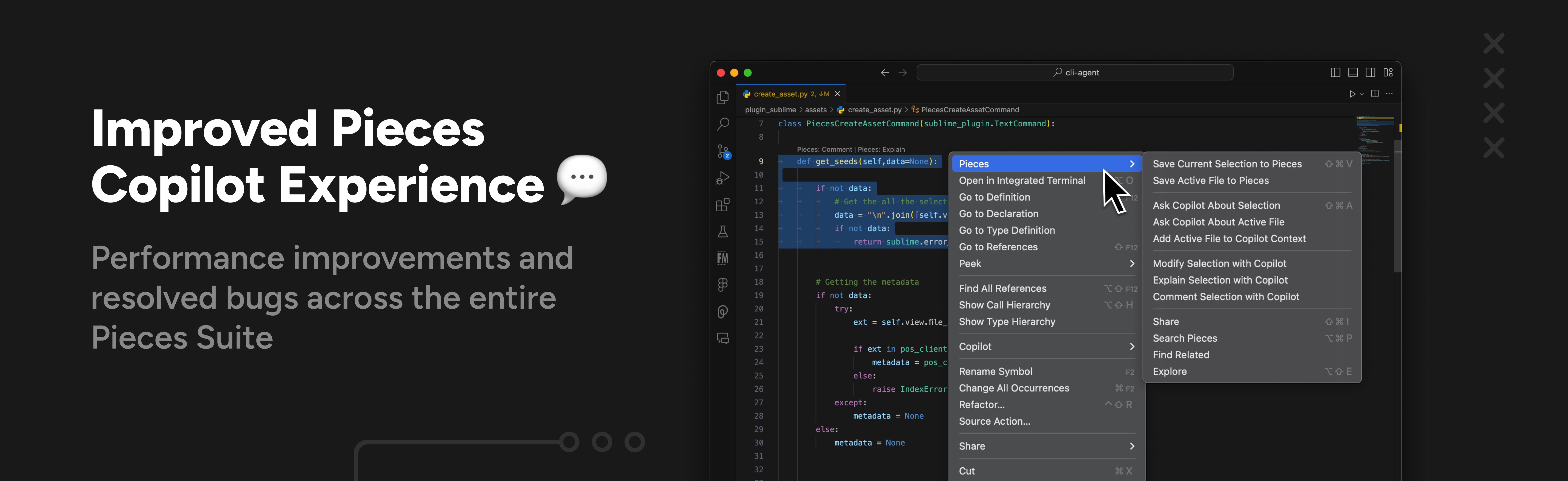Run the current Python file
This screenshot has height=481, width=1568.
(x=1352, y=94)
